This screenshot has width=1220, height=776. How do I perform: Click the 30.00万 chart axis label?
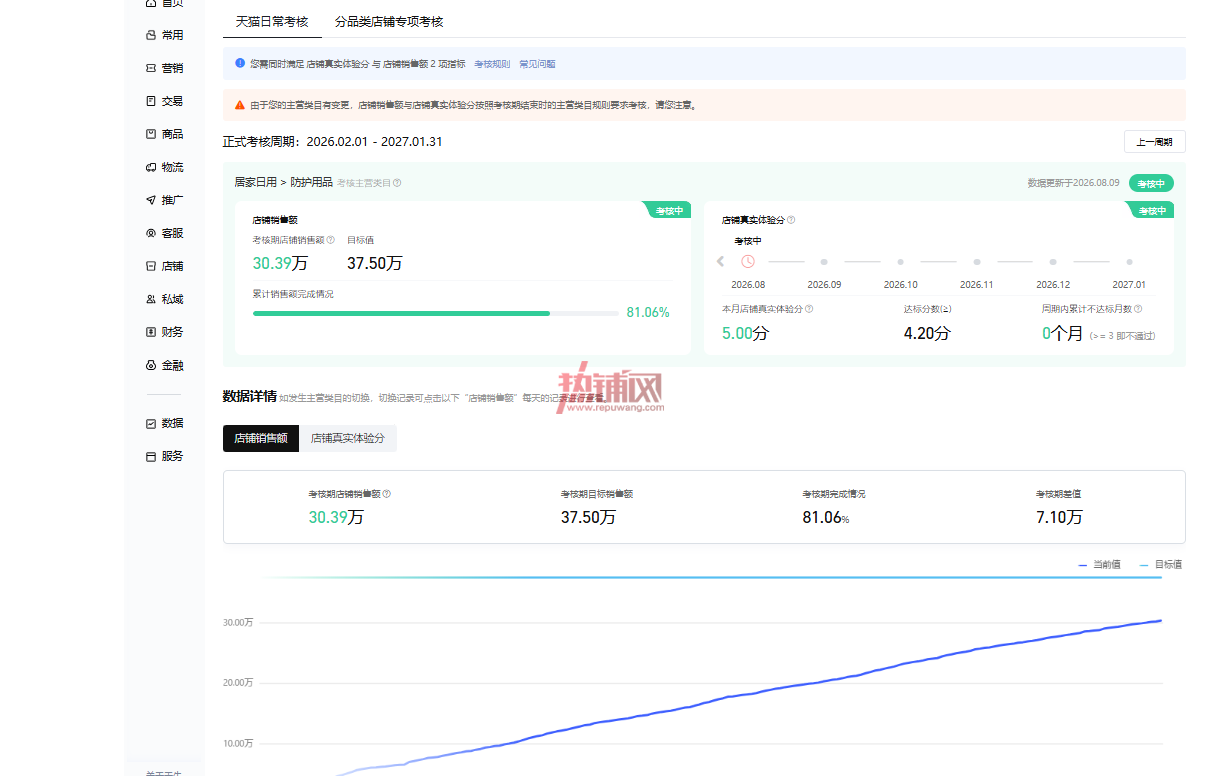[237, 623]
